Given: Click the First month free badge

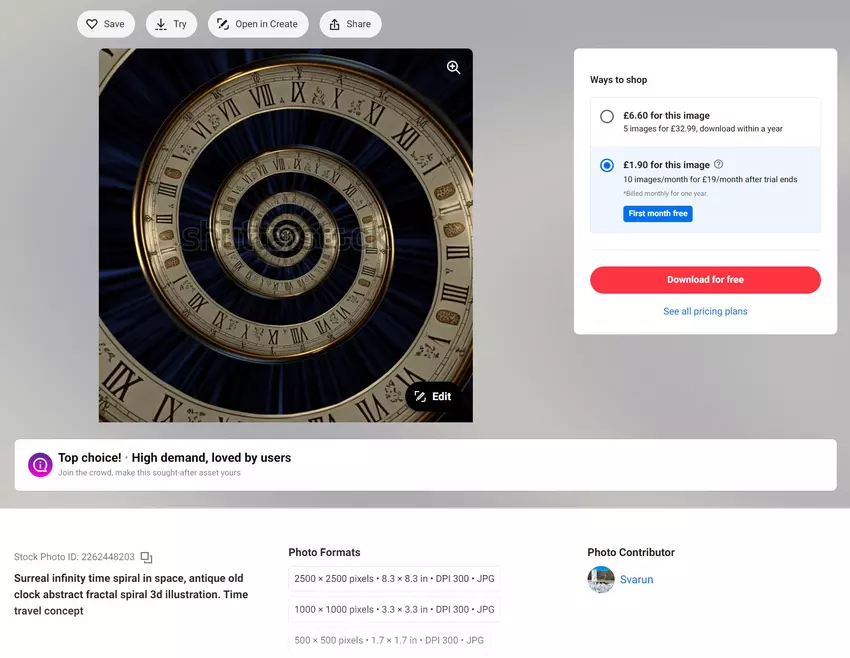Looking at the screenshot, I should coord(657,214).
